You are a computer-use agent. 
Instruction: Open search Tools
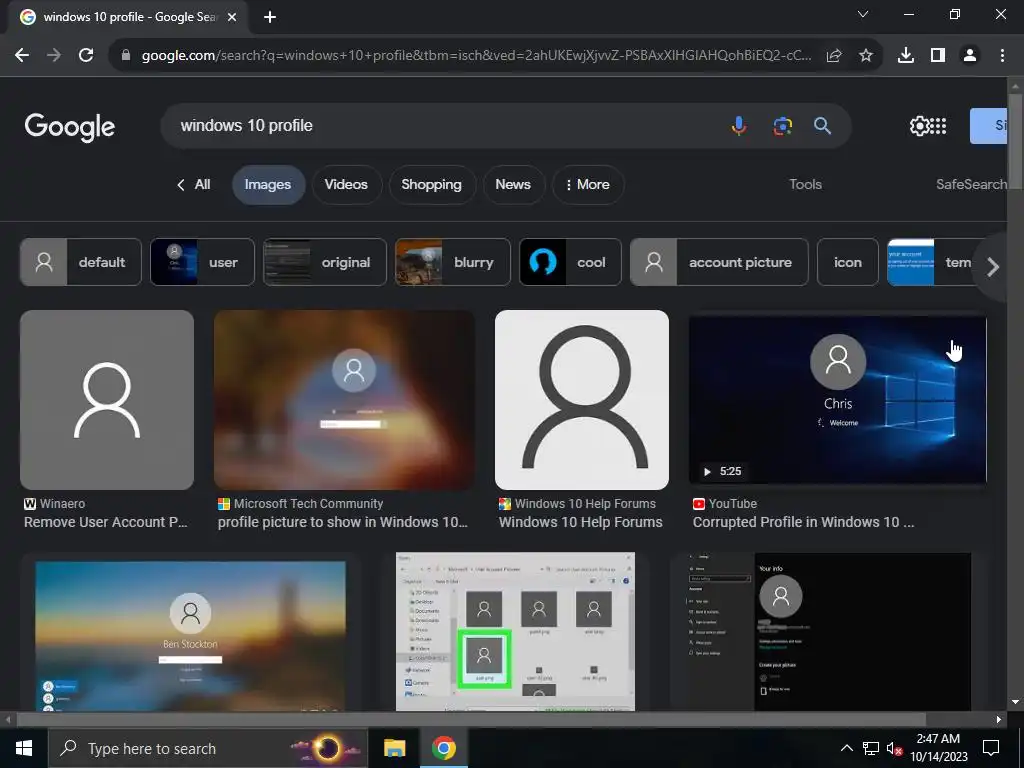click(x=805, y=185)
